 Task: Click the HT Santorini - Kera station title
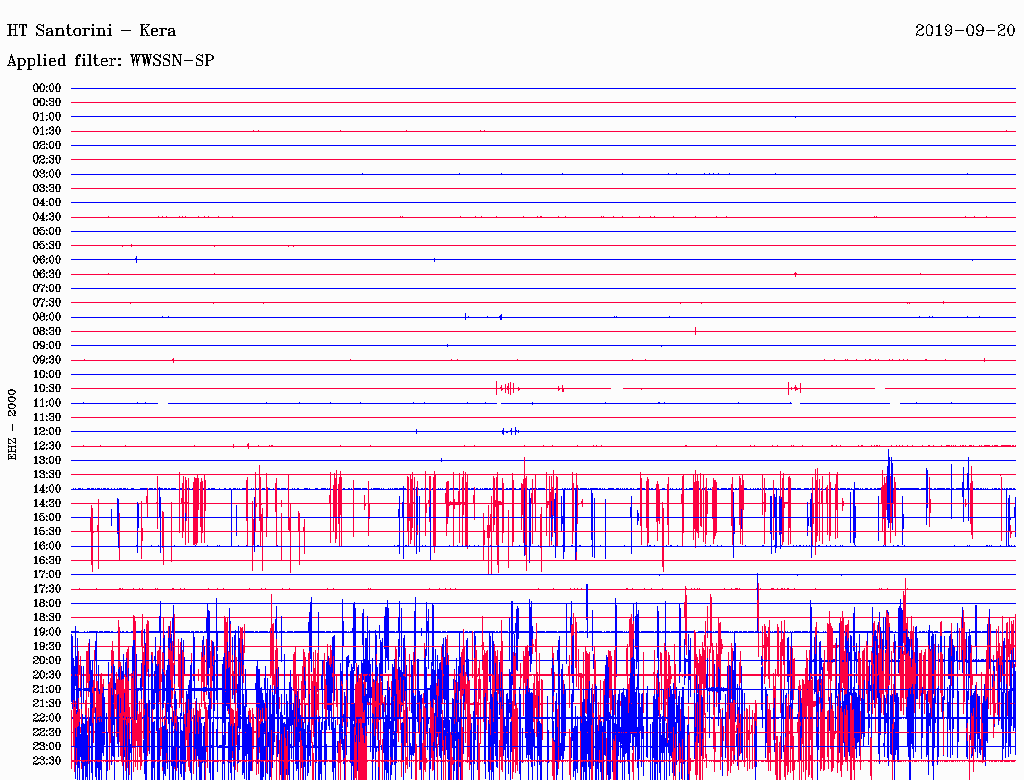point(91,30)
